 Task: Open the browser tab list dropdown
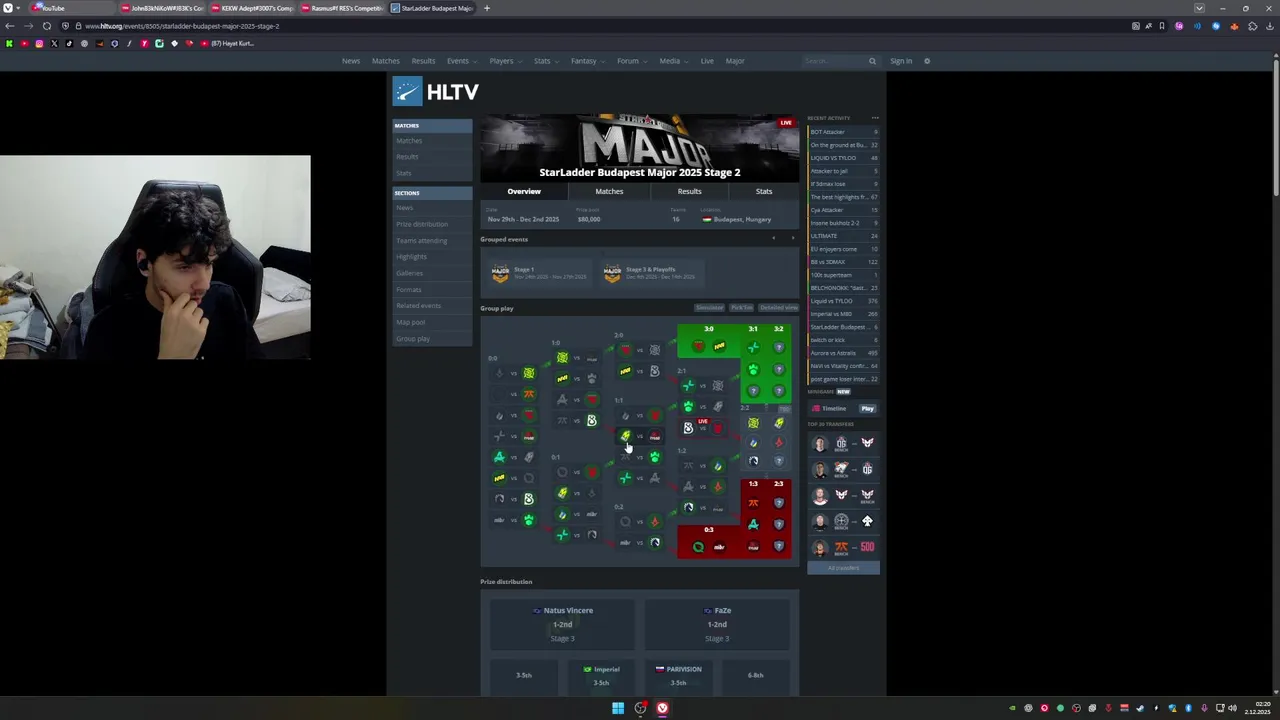click(1199, 8)
